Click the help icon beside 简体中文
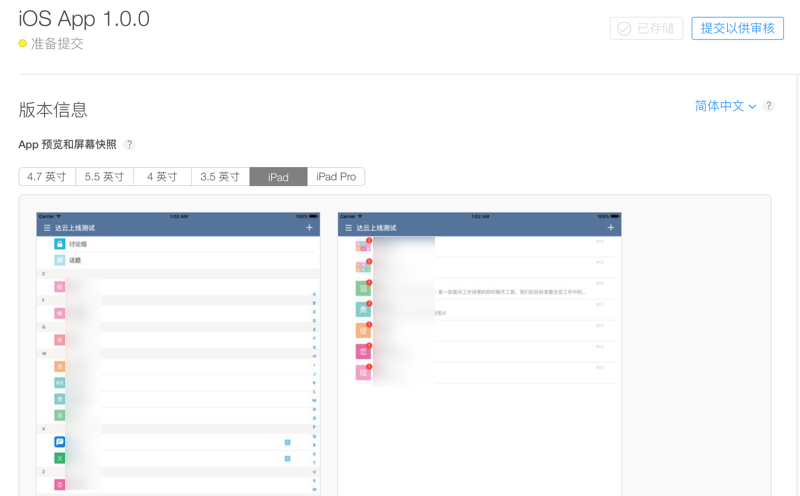800x496 pixels. click(x=768, y=106)
